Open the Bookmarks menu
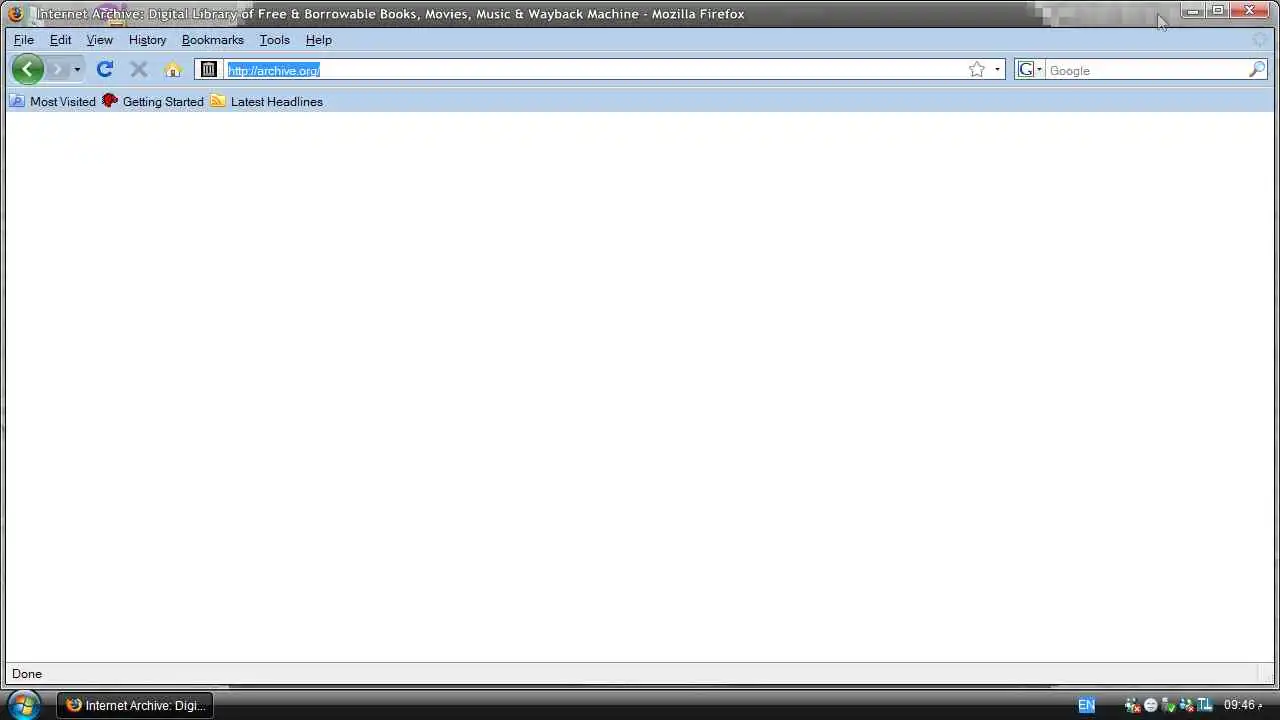Viewport: 1280px width, 720px height. pos(213,40)
